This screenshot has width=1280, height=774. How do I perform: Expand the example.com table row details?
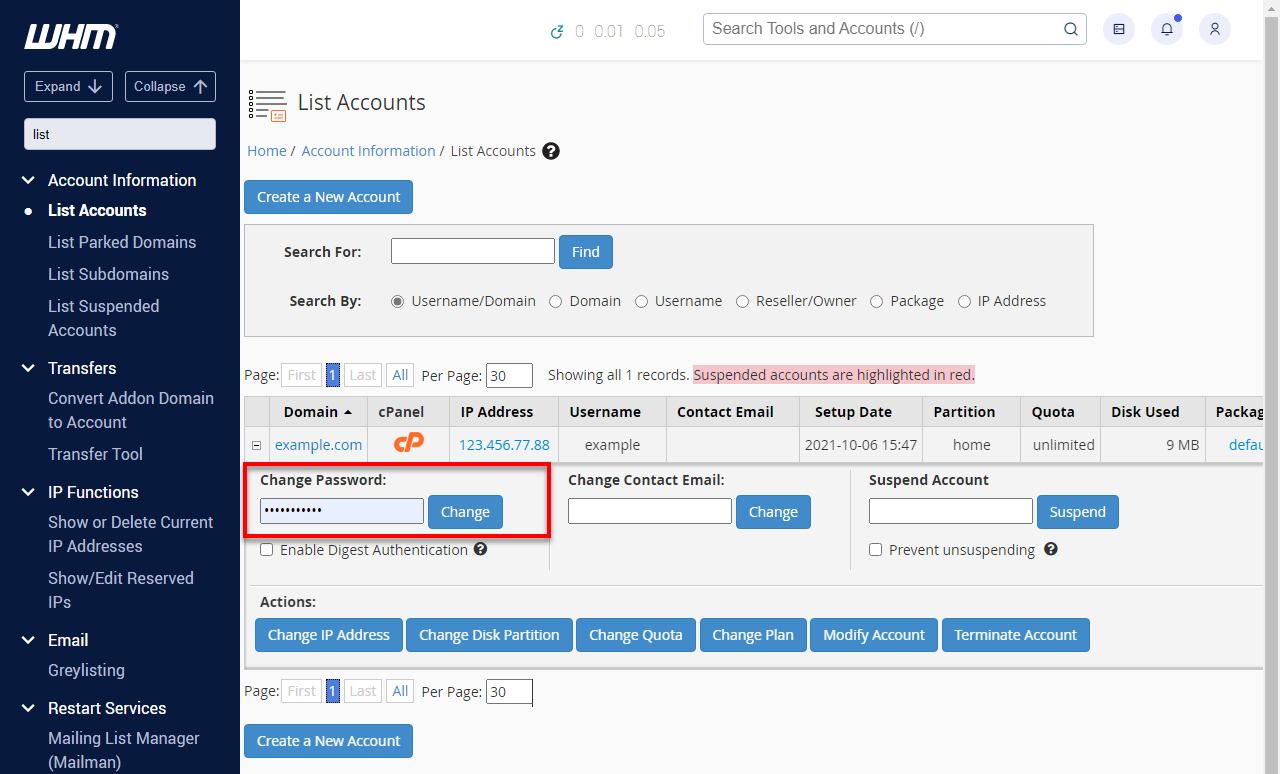pyautogui.click(x=256, y=444)
